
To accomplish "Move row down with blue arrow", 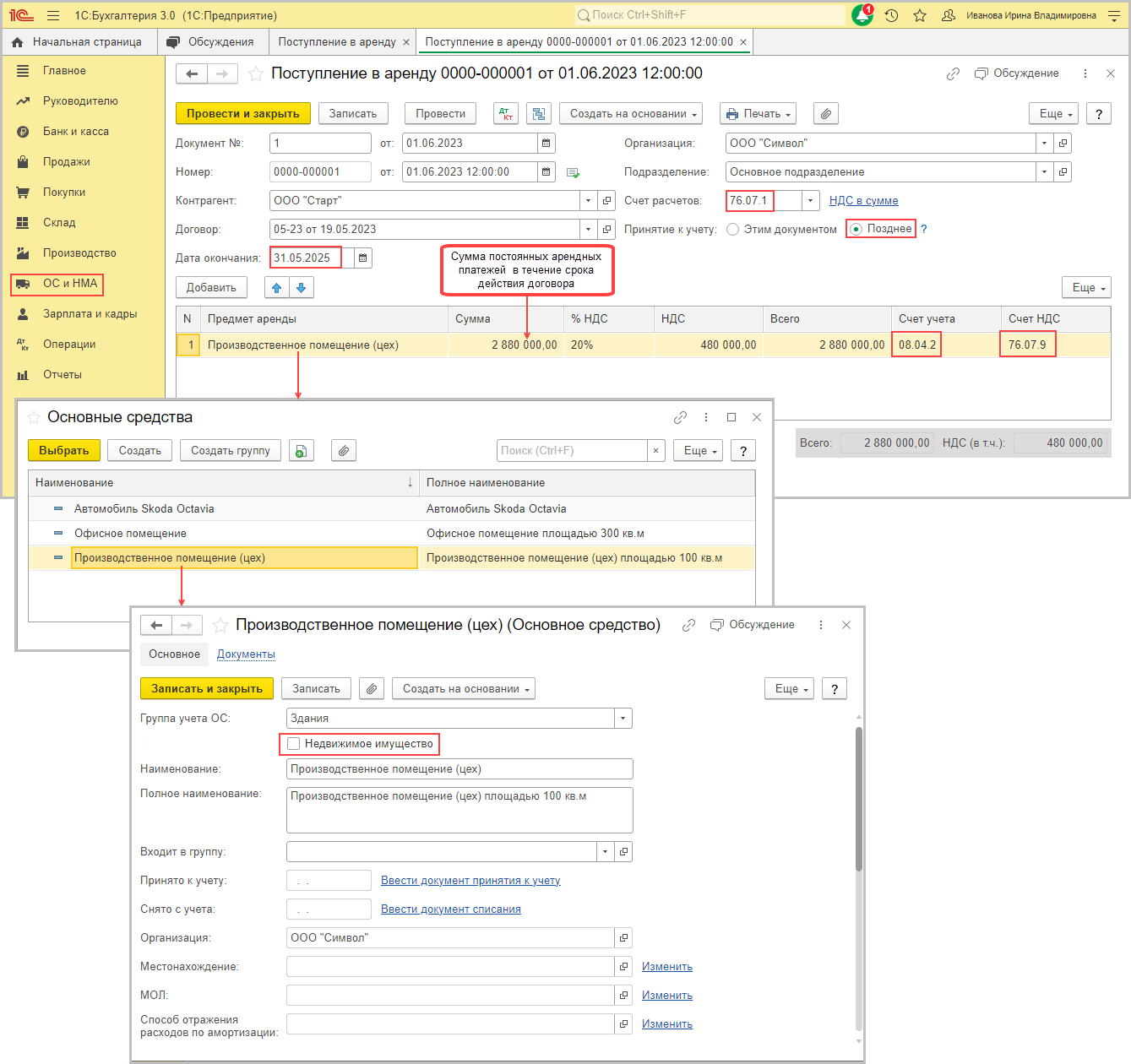I will (x=302, y=288).
